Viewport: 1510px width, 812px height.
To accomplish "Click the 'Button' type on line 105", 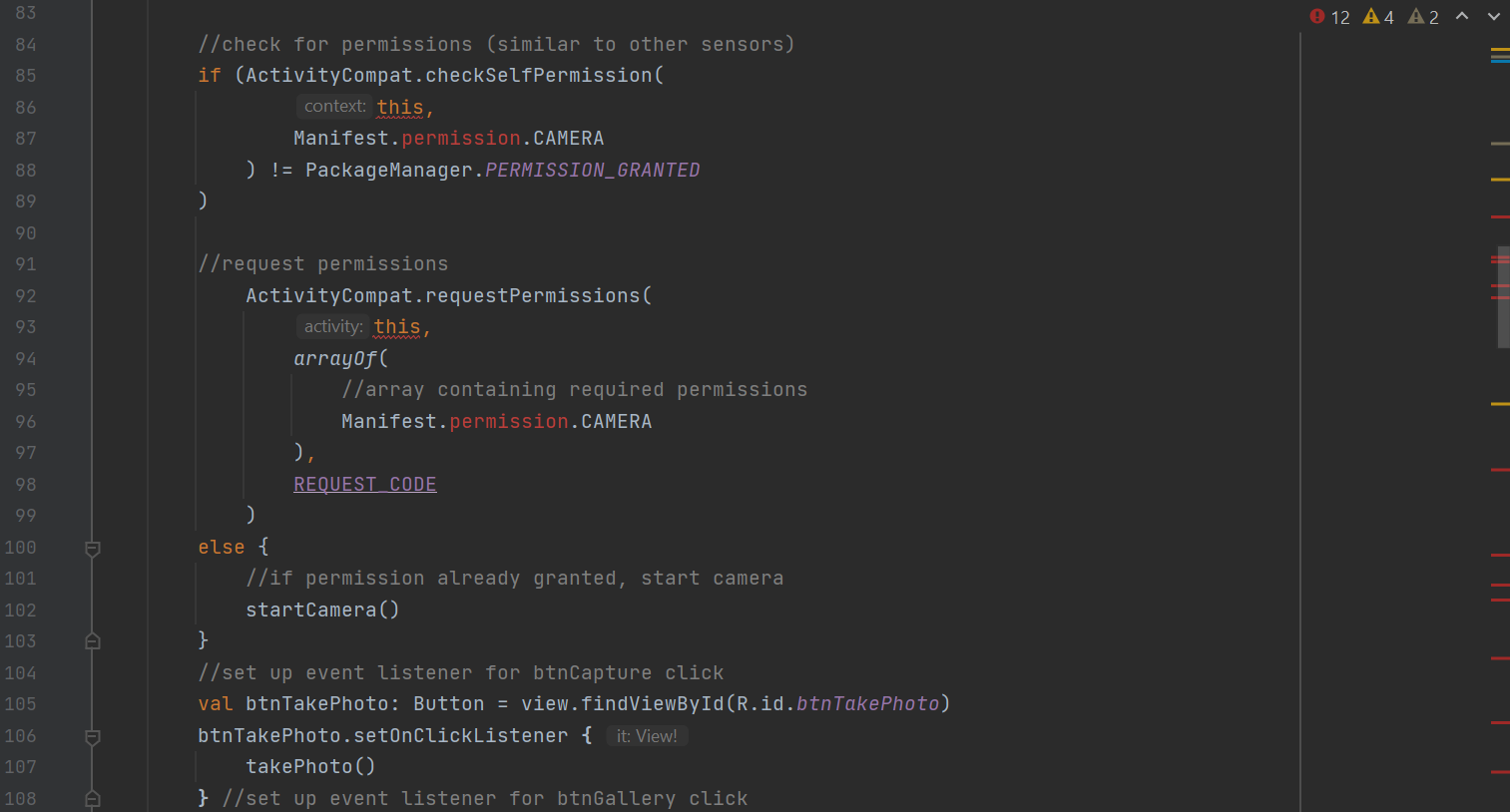I will 449,704.
